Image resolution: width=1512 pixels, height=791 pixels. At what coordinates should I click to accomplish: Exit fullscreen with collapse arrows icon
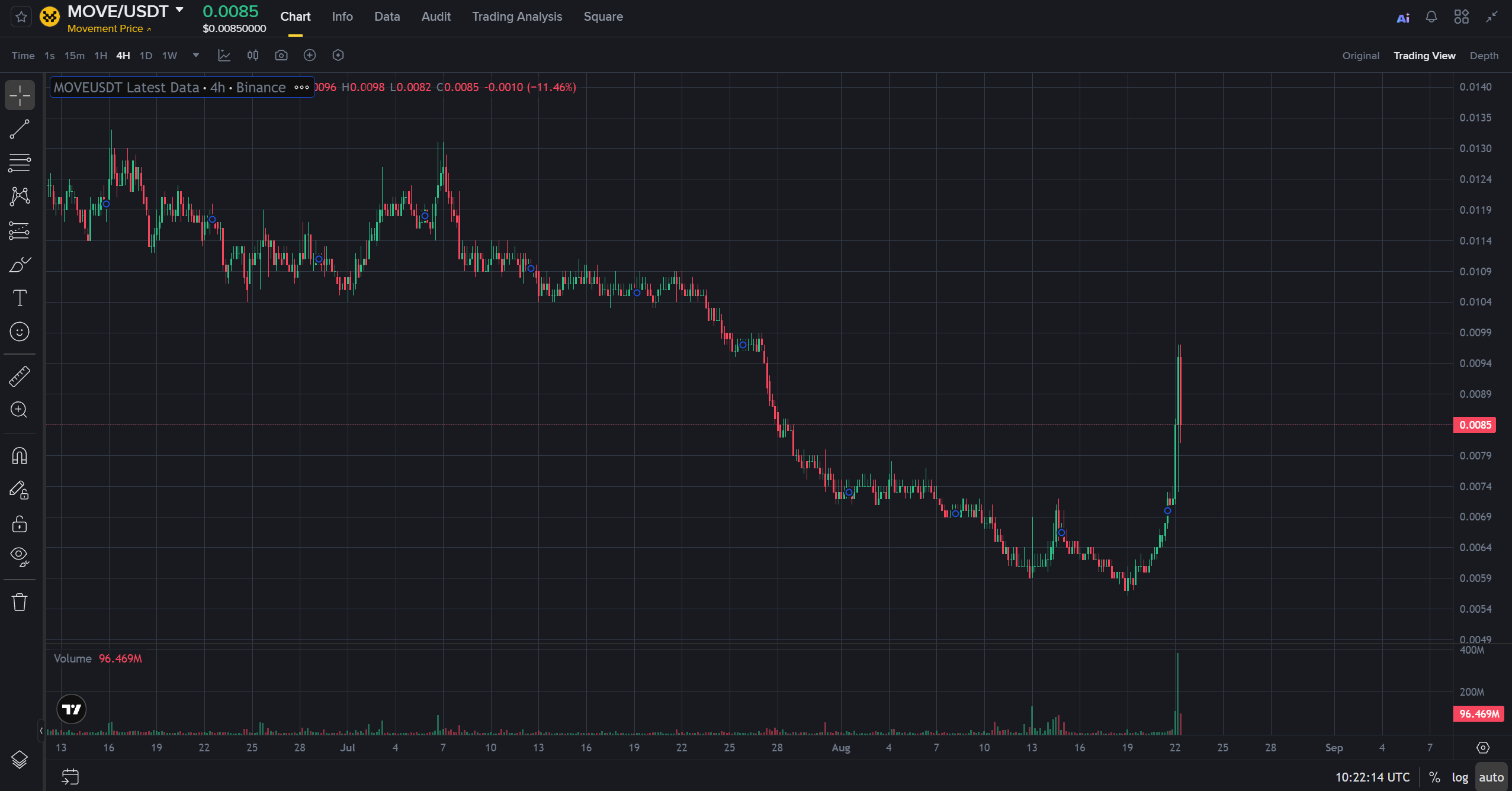pyautogui.click(x=1492, y=17)
